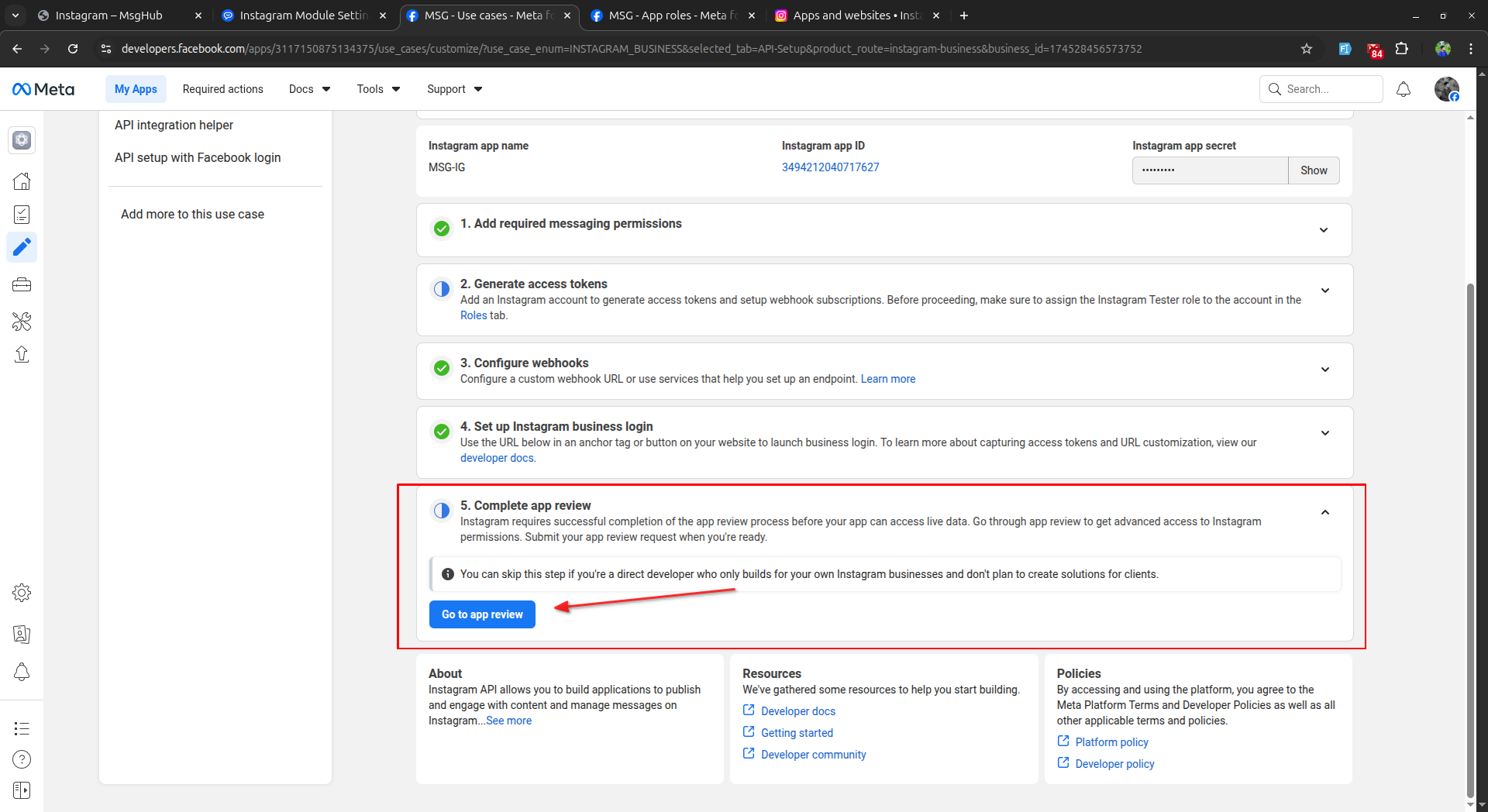
Task: Click the App roles icon in sidebar
Action: pyautogui.click(x=22, y=635)
